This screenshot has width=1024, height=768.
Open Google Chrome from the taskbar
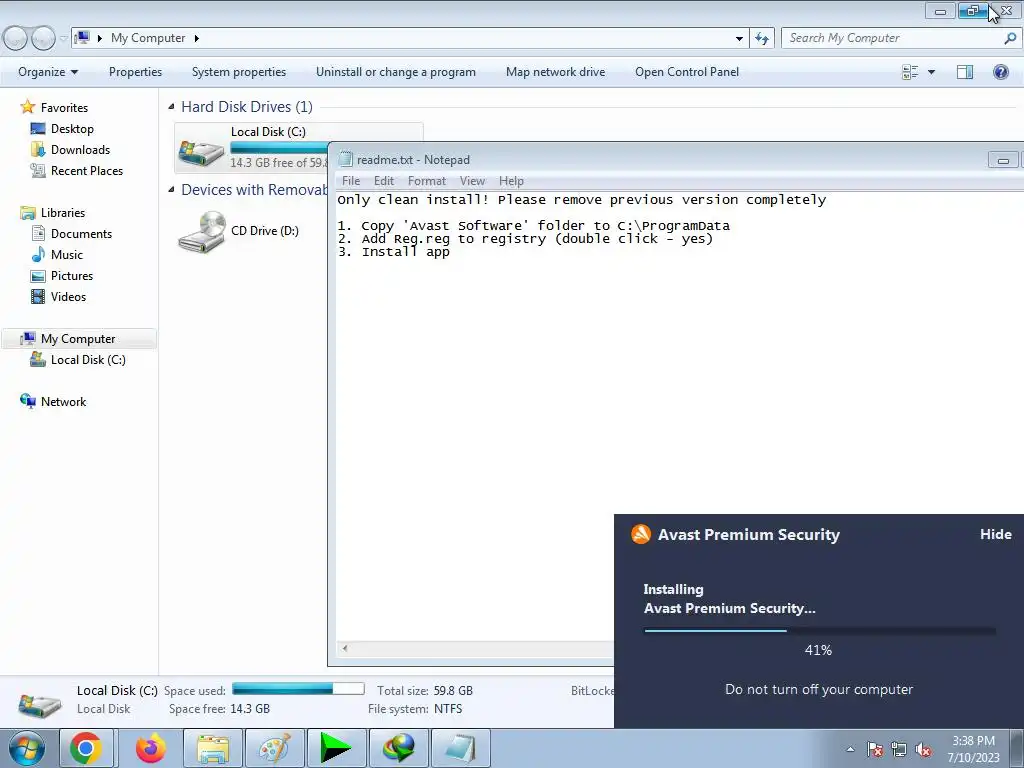click(x=86, y=748)
